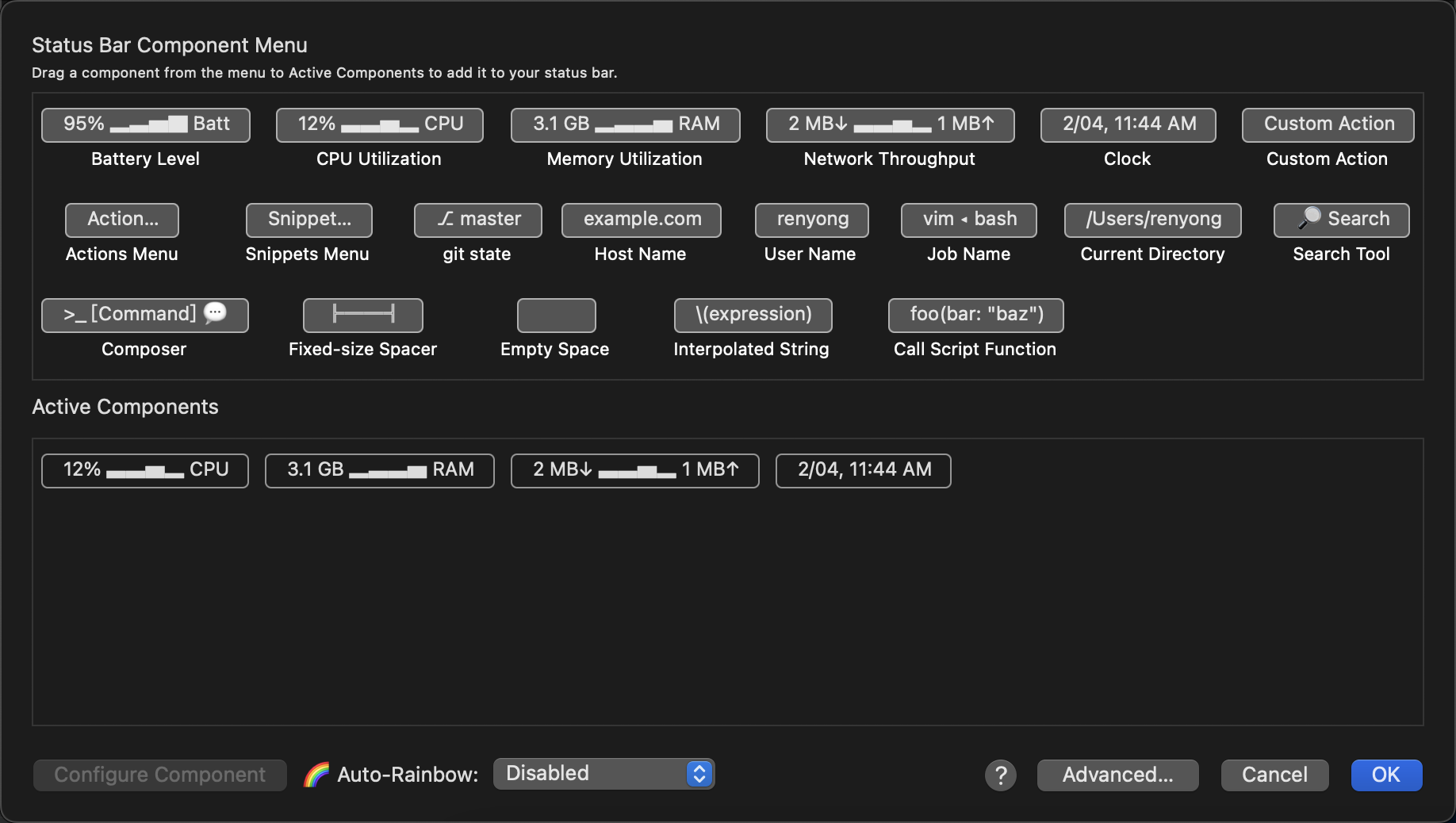
Task: Select the Current Directory component
Action: point(1153,220)
